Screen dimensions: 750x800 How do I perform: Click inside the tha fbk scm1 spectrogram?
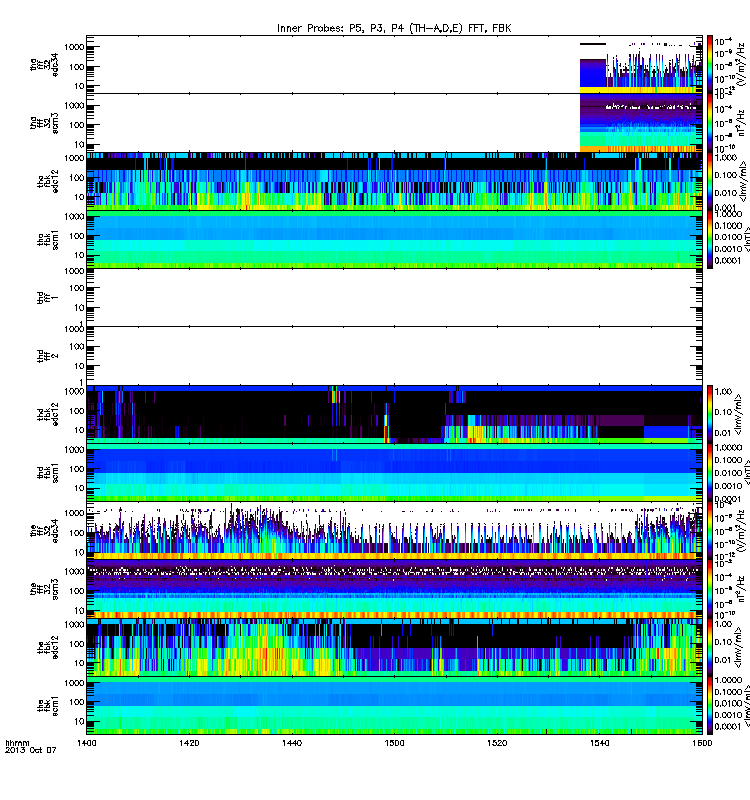click(x=394, y=240)
